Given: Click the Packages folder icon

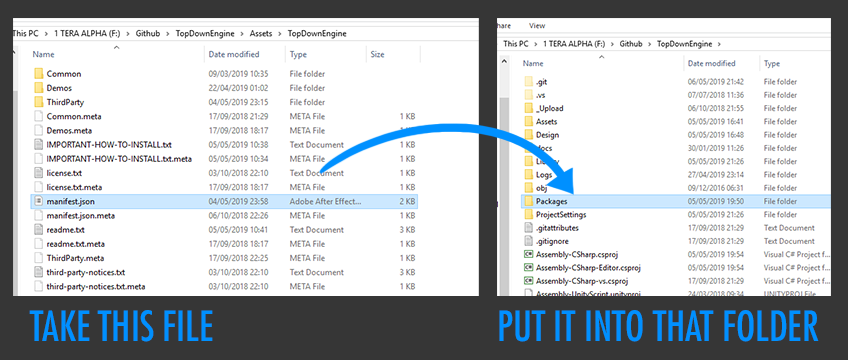Looking at the screenshot, I should tap(528, 201).
